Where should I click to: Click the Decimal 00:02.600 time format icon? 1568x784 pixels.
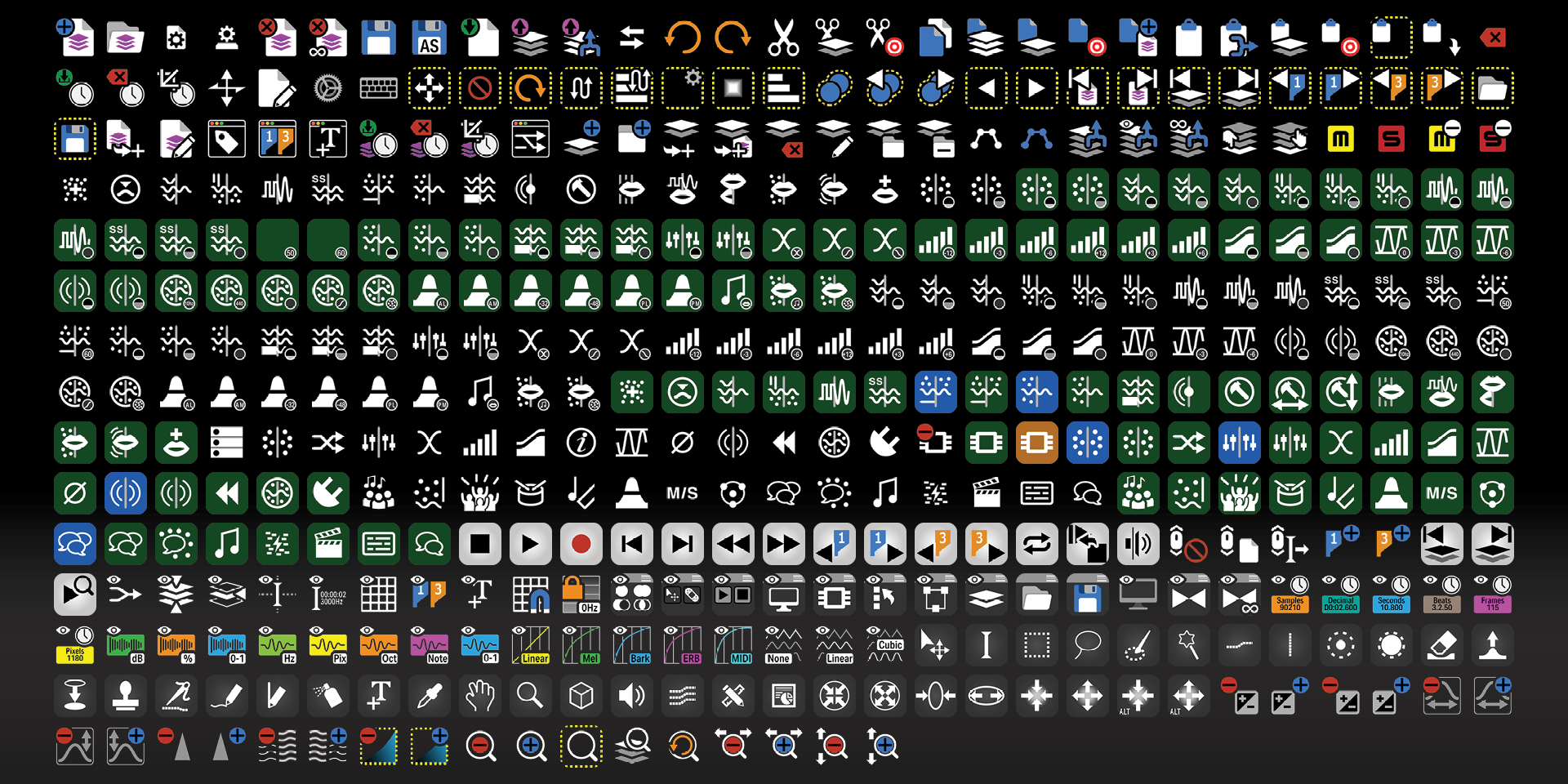[x=1341, y=595]
